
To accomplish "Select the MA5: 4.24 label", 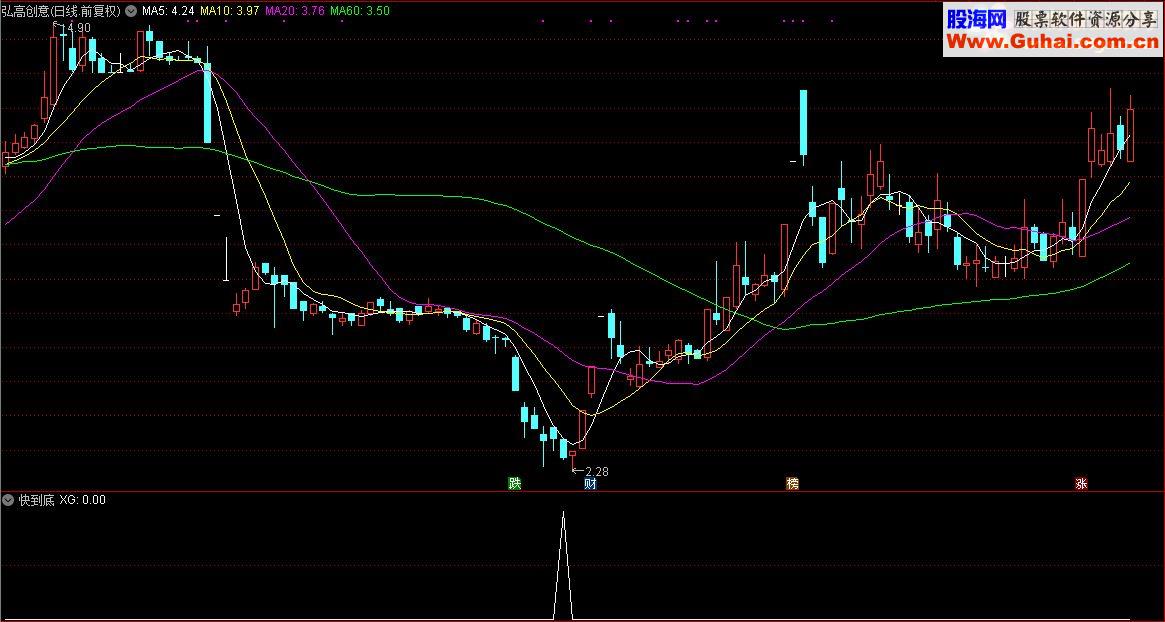I will click(x=168, y=11).
